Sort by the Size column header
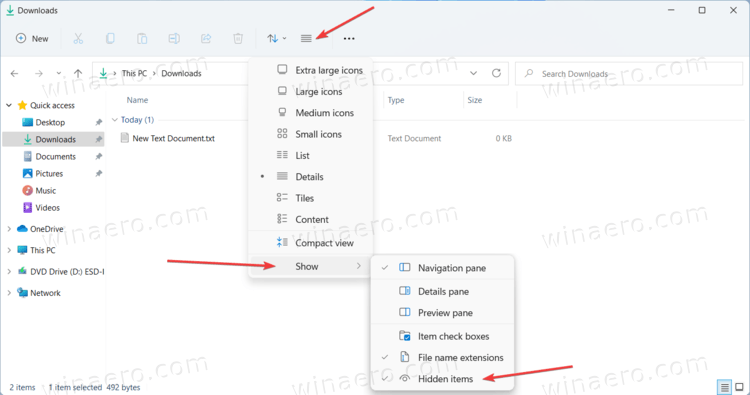 click(x=474, y=100)
